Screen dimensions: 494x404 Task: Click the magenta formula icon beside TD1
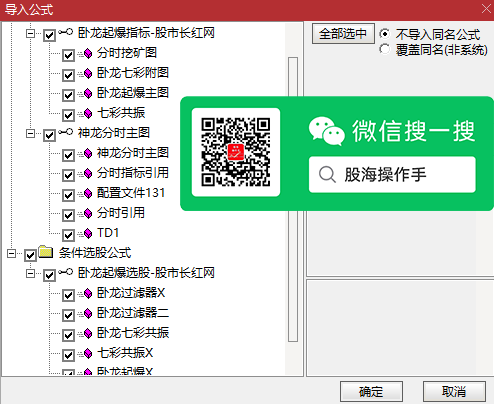[x=88, y=234]
